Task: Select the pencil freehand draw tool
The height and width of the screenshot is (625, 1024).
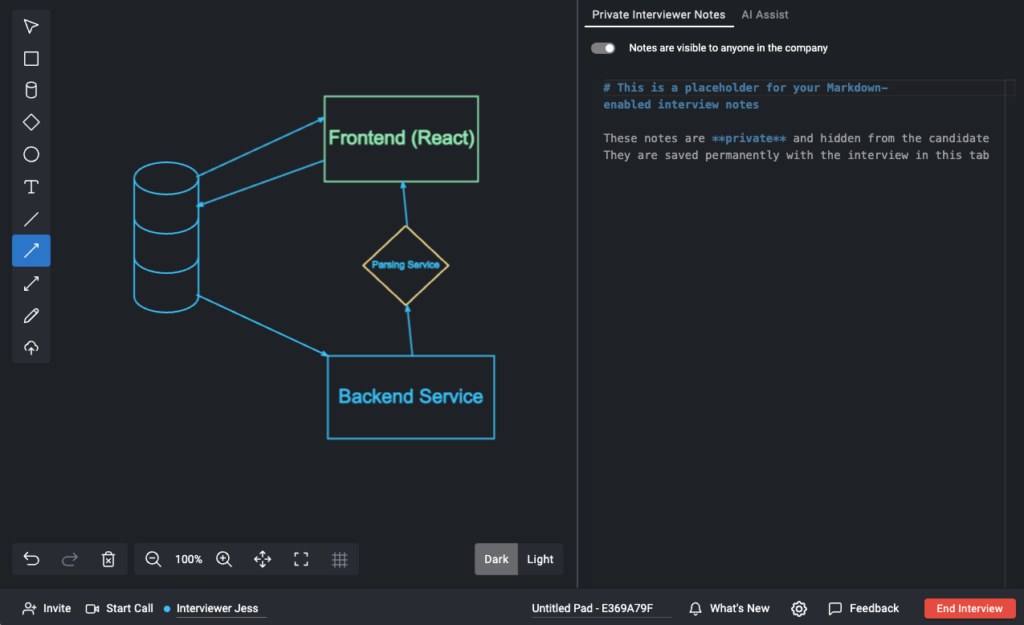Action: (31, 316)
